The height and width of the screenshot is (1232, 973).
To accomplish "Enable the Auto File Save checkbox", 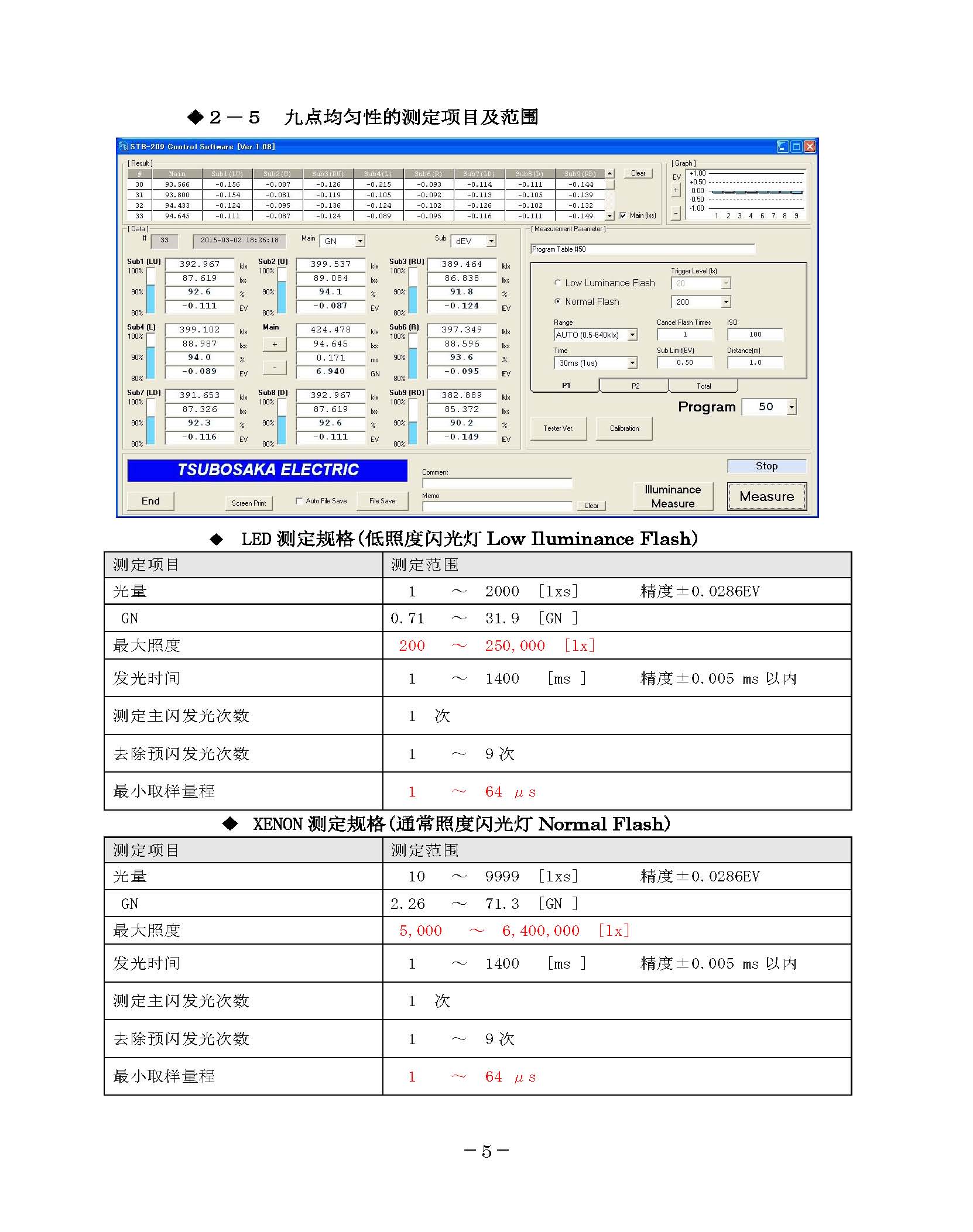I will tap(299, 501).
